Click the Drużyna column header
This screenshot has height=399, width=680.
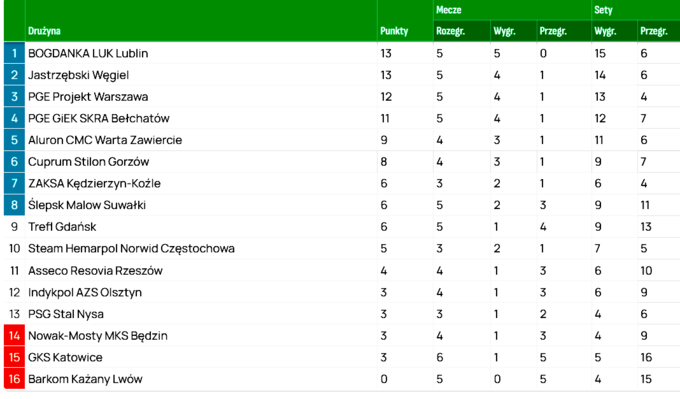[44, 31]
